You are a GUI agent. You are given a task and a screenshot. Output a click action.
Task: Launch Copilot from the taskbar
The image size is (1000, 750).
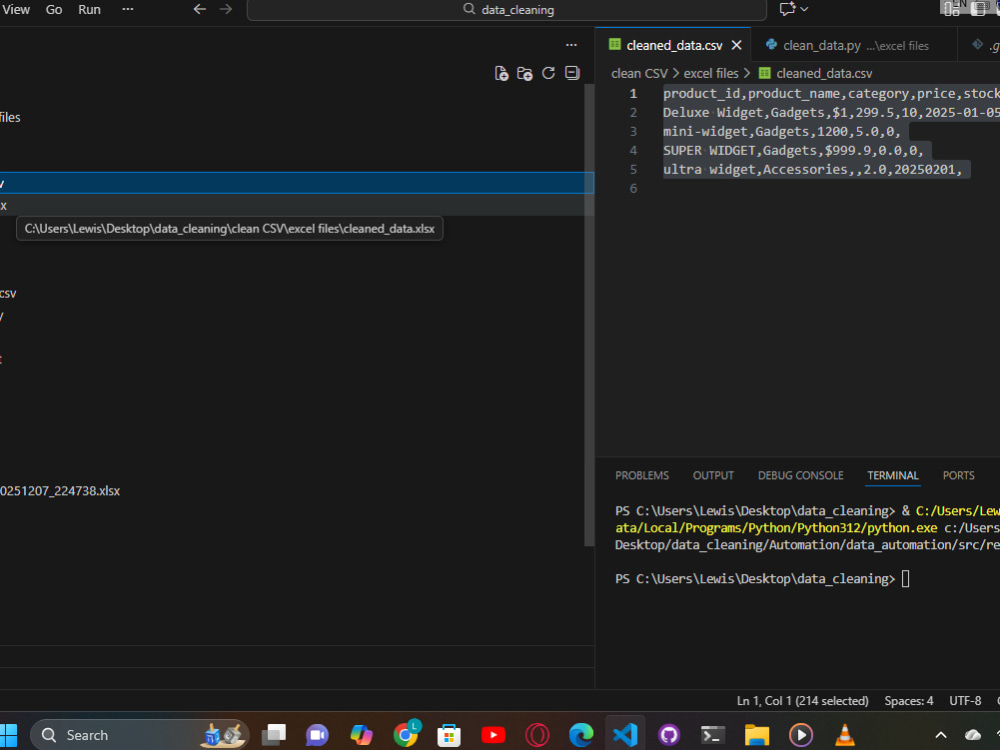361,735
